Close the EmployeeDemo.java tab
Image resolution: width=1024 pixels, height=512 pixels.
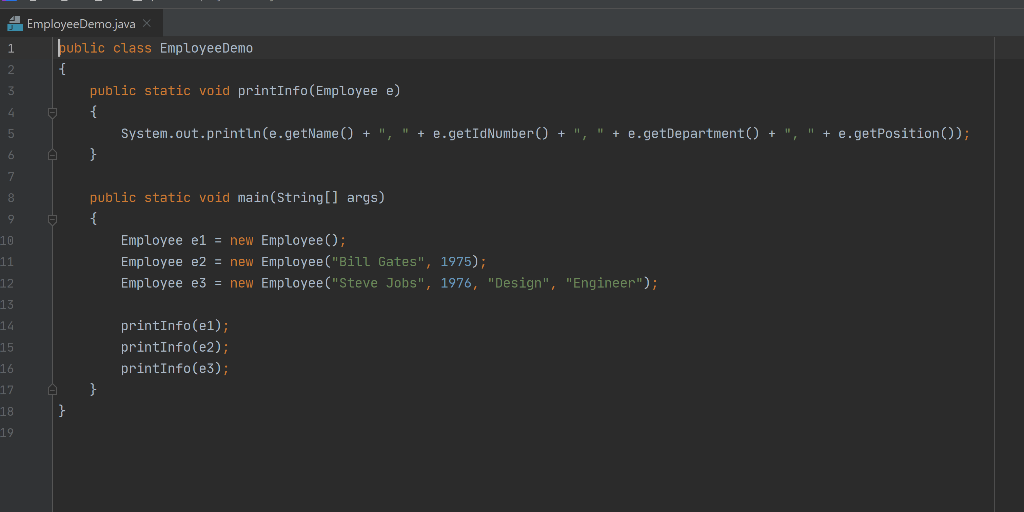coord(147,24)
